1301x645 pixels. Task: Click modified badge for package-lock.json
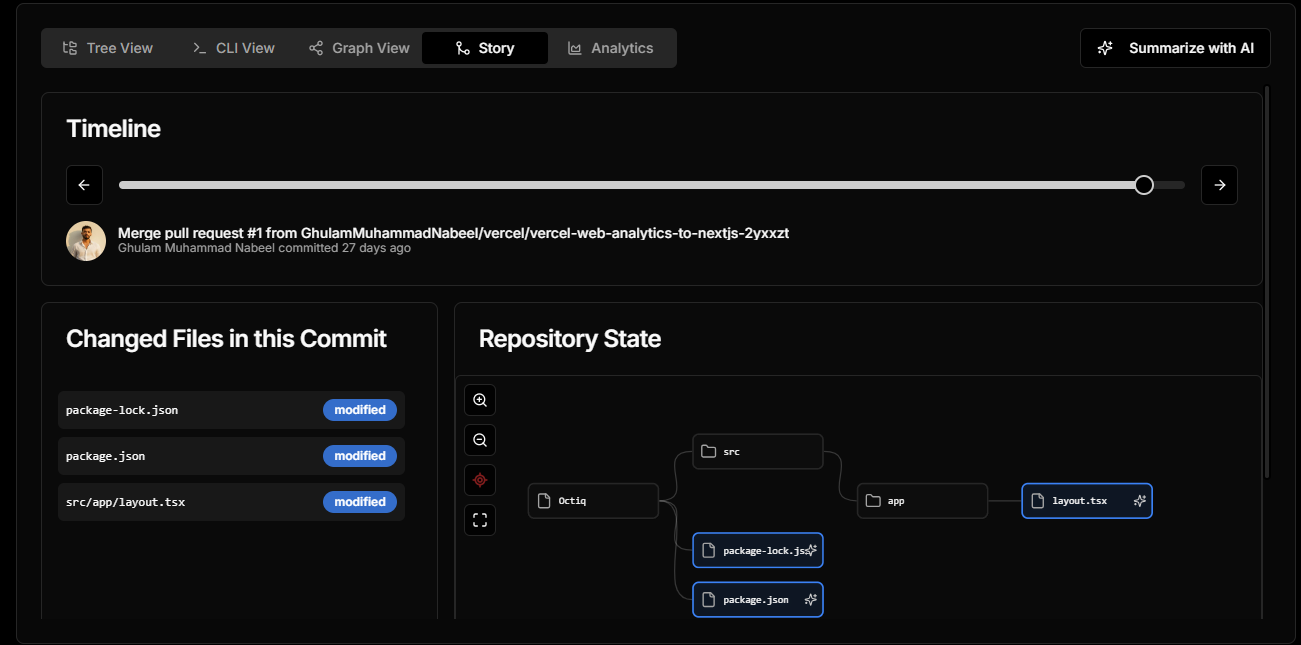pos(360,410)
